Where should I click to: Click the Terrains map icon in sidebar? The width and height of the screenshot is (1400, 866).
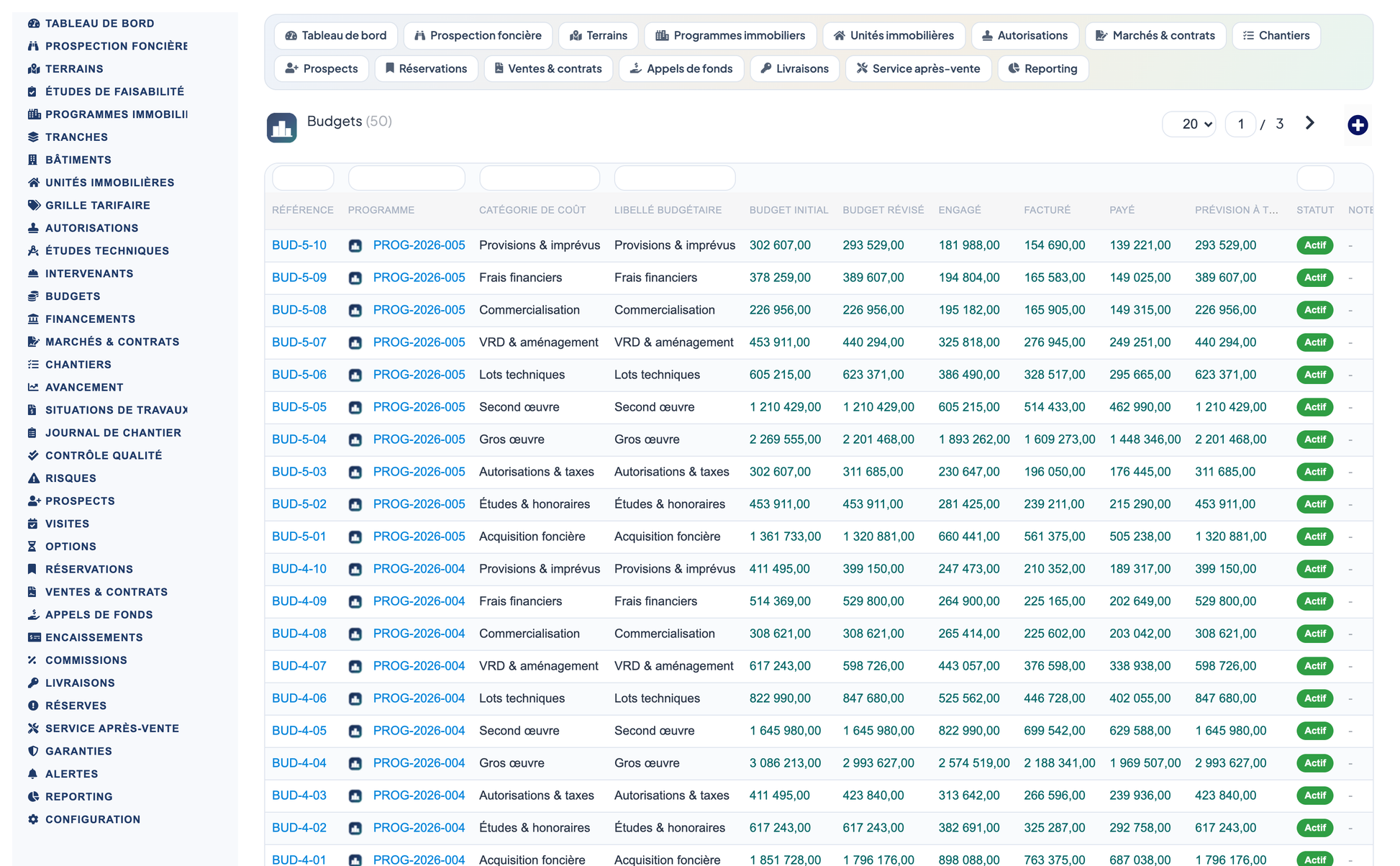click(x=33, y=69)
